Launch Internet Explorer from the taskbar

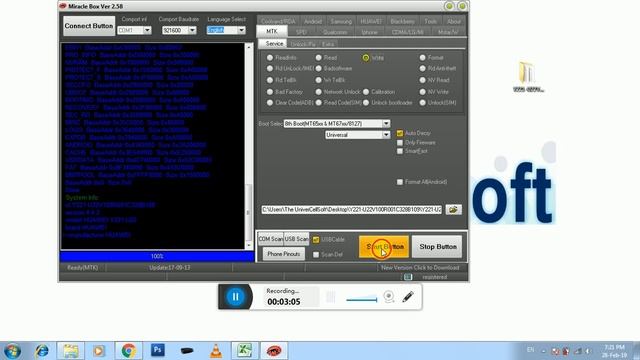point(42,351)
